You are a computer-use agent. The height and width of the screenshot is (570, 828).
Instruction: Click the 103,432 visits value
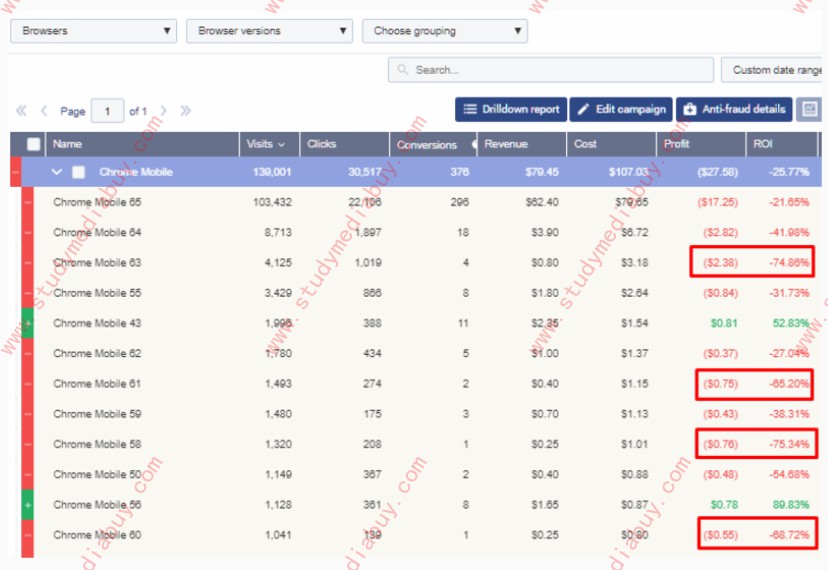(272, 202)
